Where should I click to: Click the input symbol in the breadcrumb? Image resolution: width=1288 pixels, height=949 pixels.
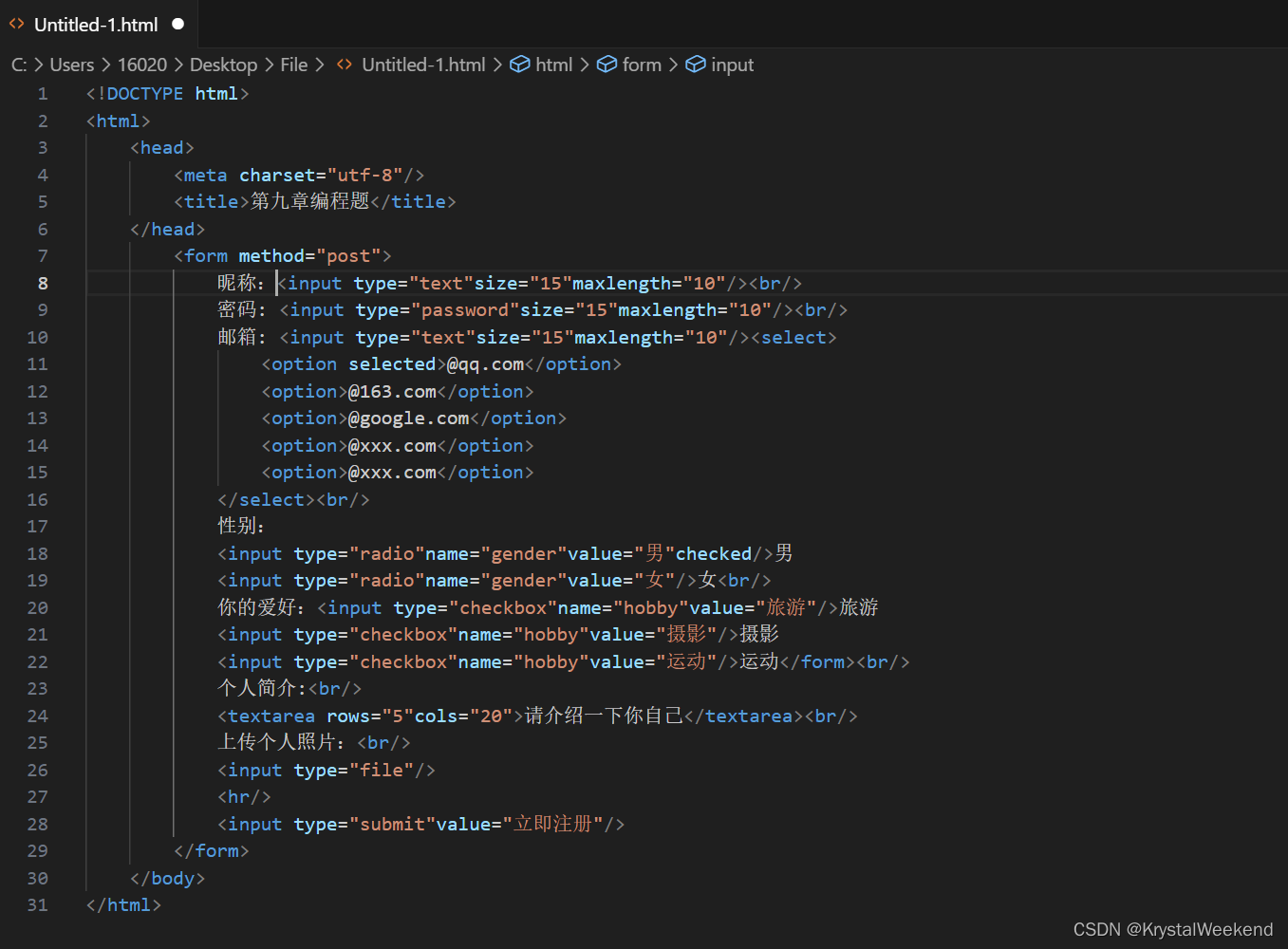[x=733, y=65]
